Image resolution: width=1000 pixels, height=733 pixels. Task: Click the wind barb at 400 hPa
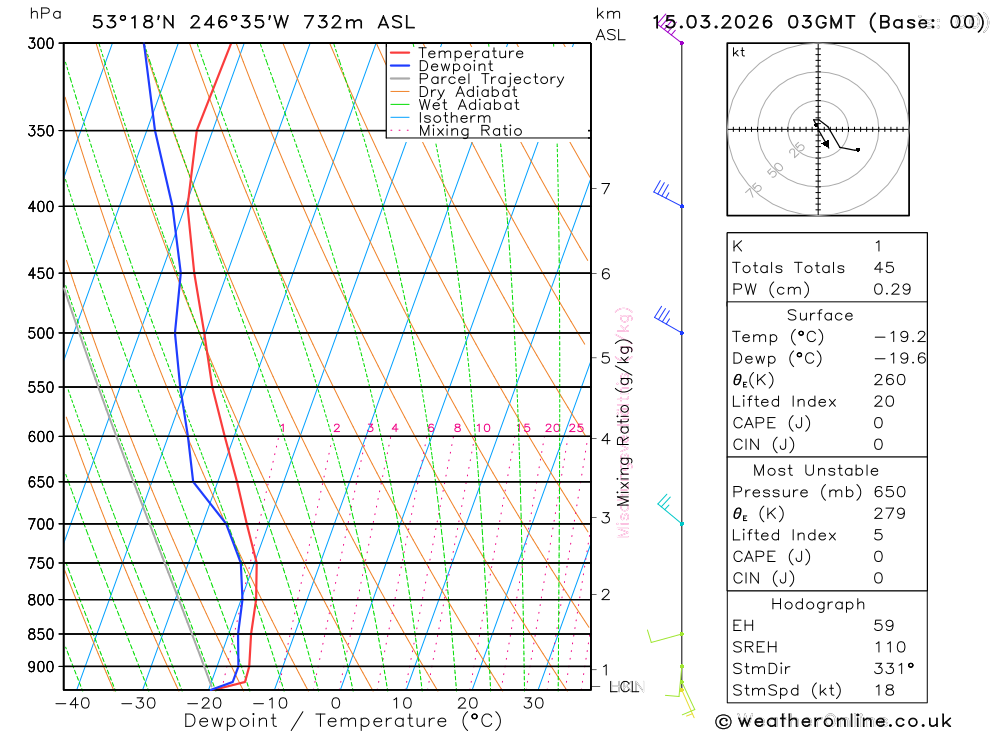(x=668, y=195)
